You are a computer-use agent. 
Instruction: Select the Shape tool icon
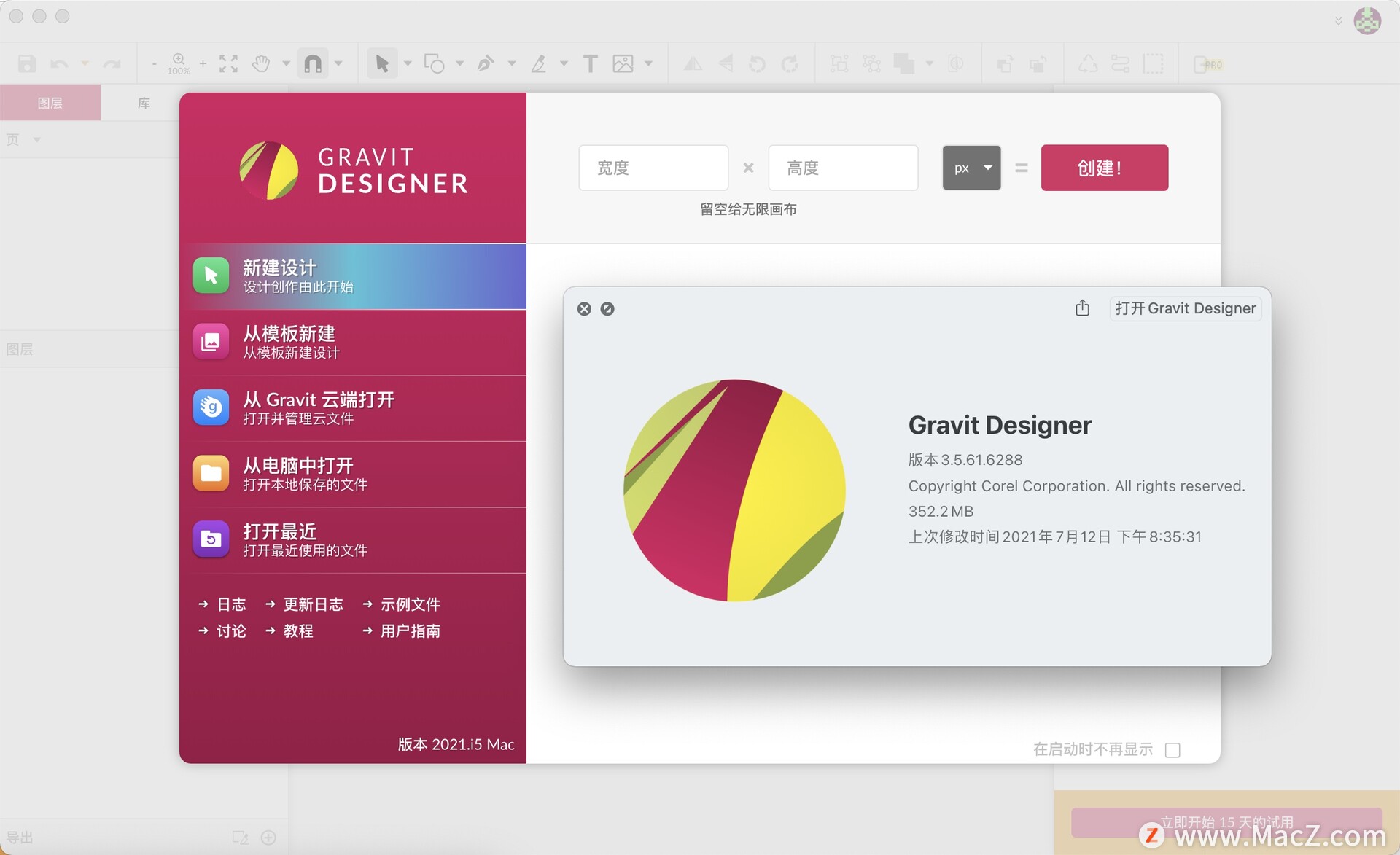434,64
